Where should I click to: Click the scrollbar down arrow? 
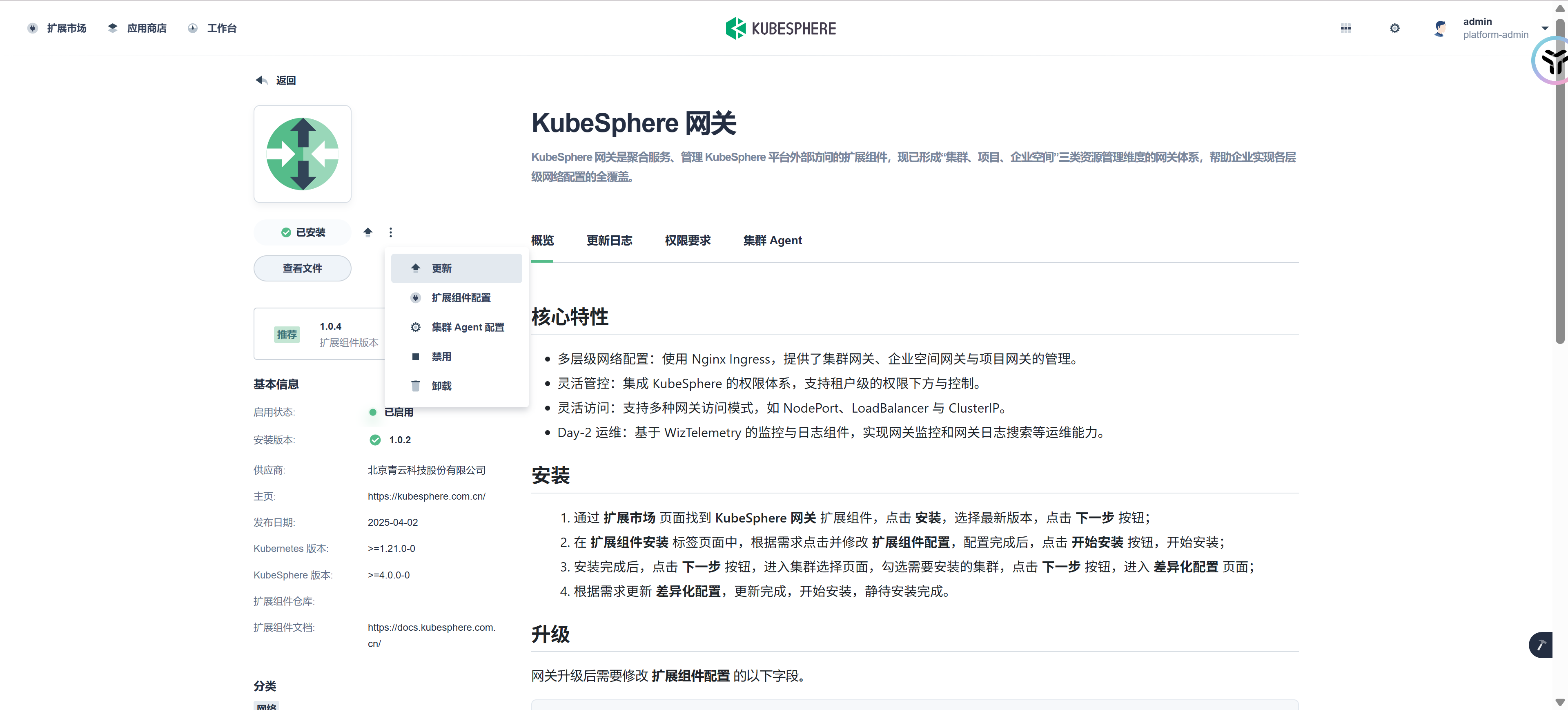point(1559,702)
